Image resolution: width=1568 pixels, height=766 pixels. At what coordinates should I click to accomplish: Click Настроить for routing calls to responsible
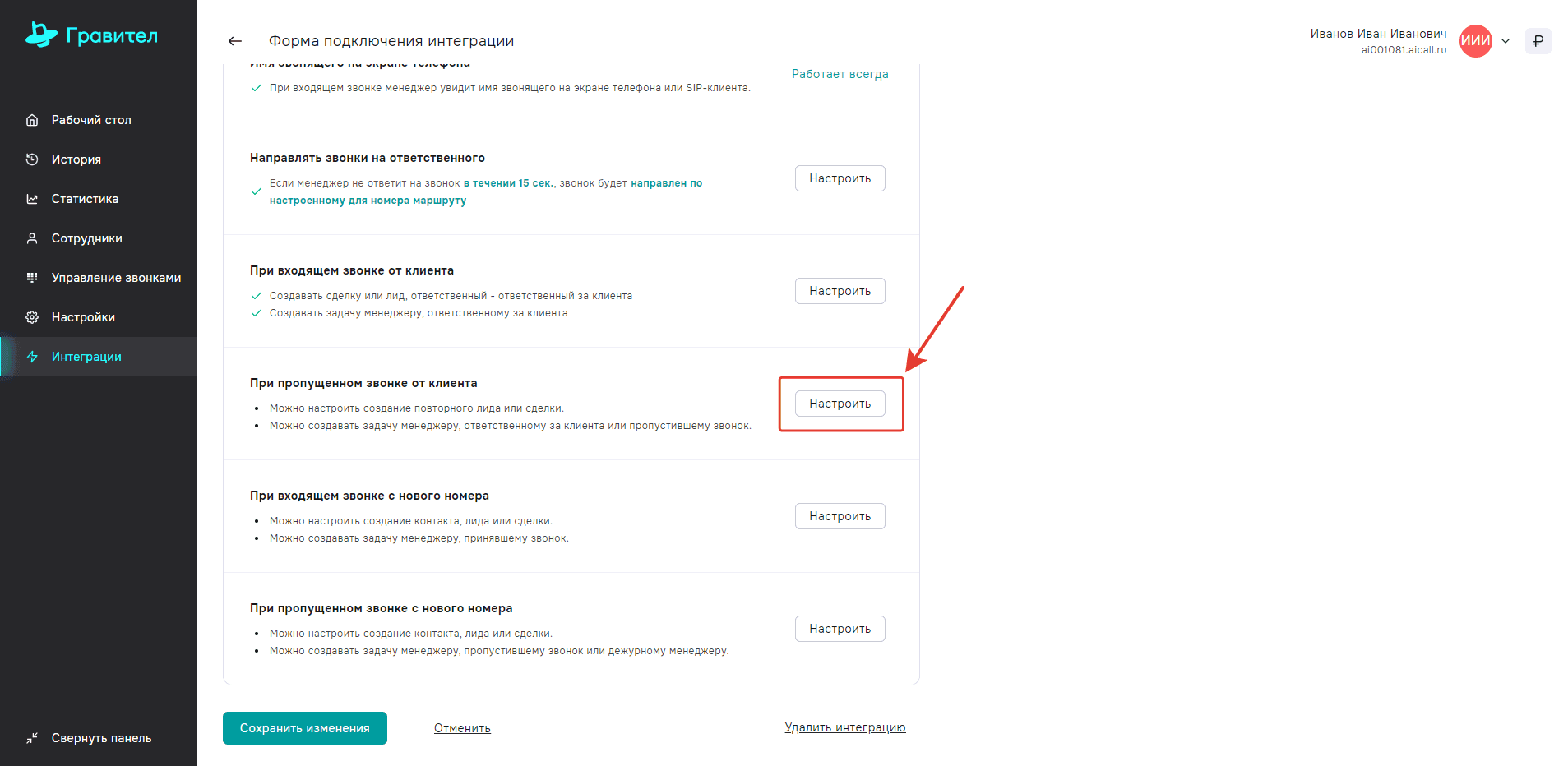(840, 178)
